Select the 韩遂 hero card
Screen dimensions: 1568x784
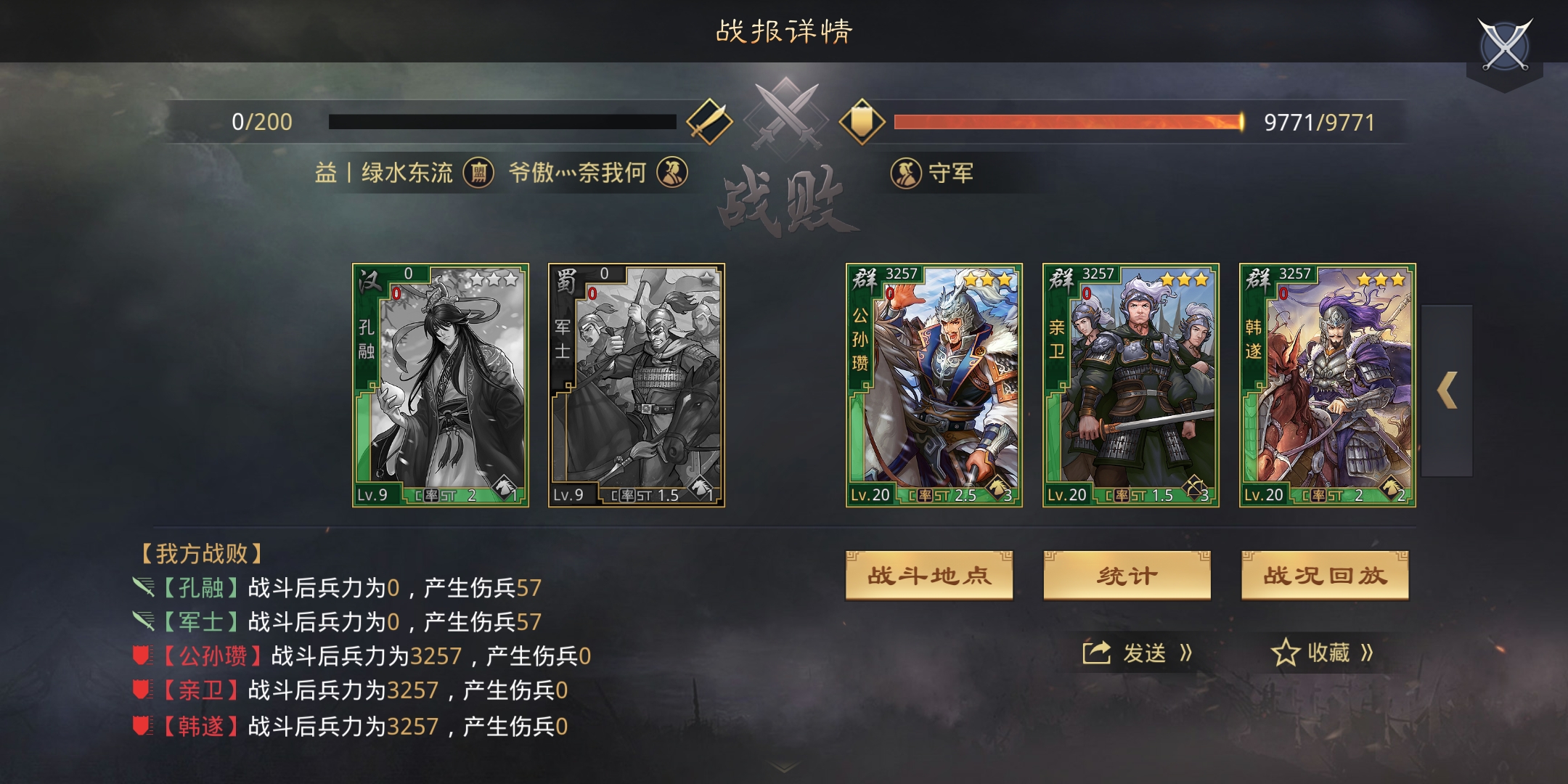tap(1328, 385)
